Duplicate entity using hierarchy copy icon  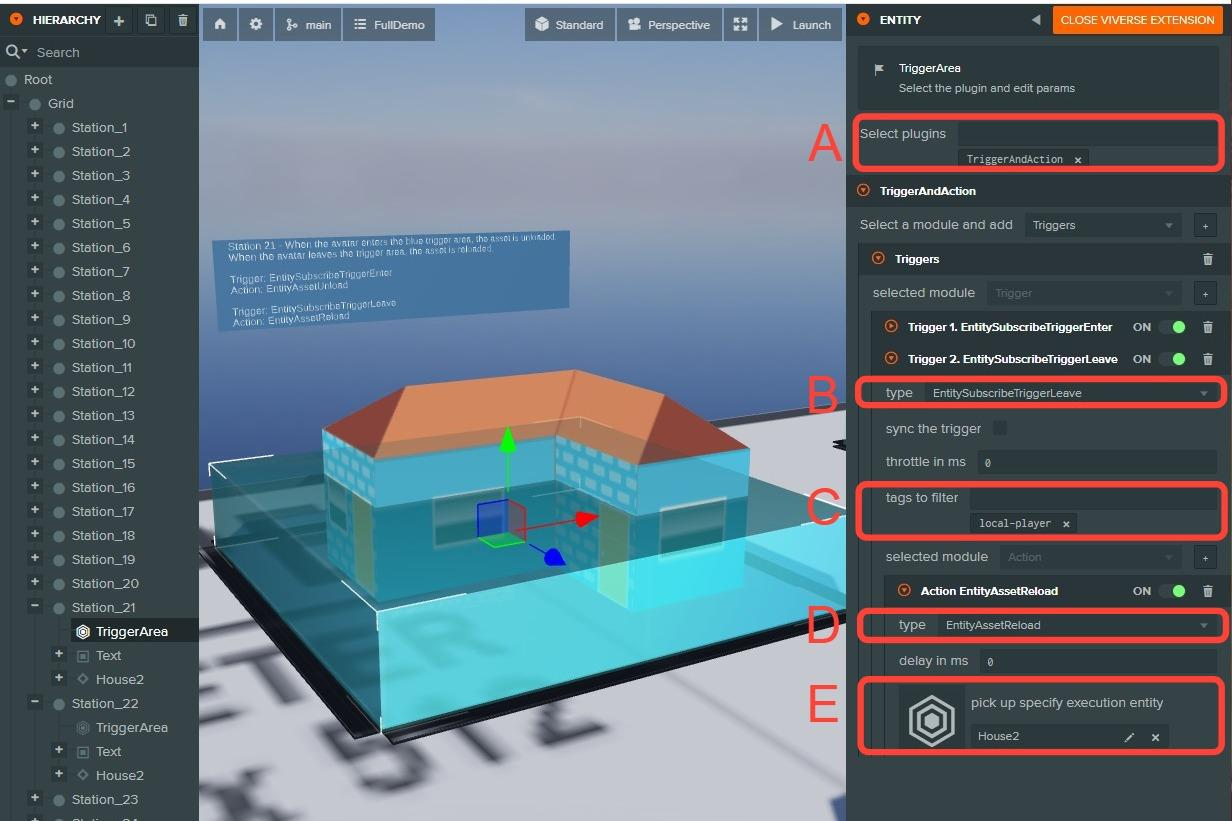(x=150, y=20)
